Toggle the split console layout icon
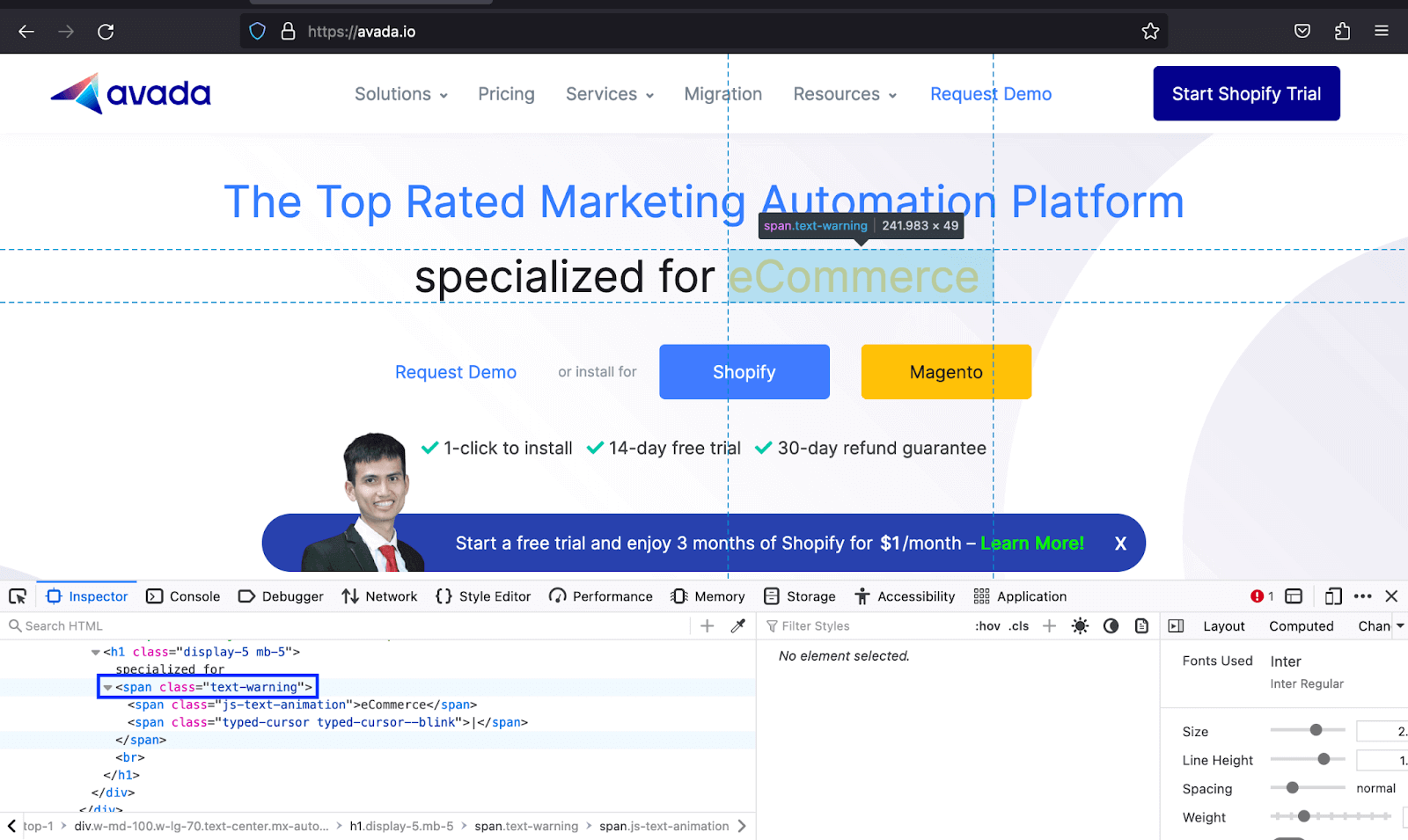This screenshot has width=1408, height=840. (x=1294, y=596)
